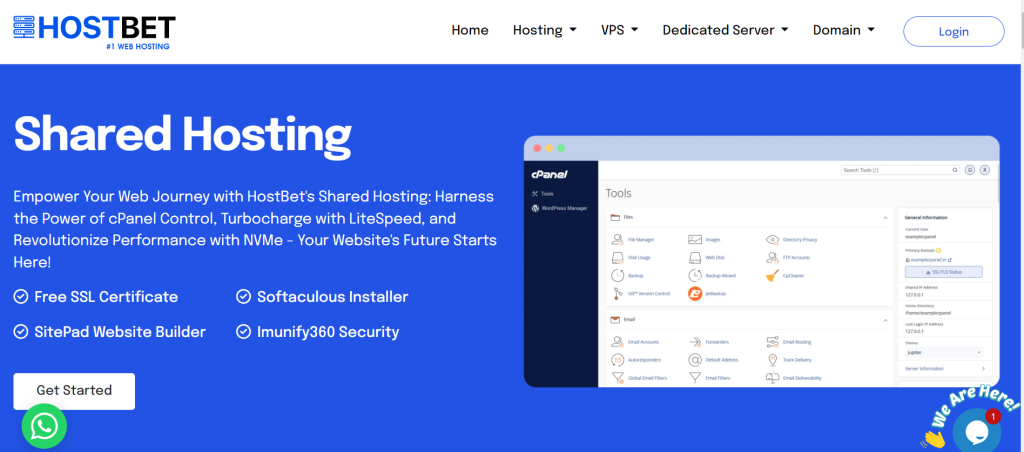
Task: Open the Email Routing icon
Action: pos(773,342)
